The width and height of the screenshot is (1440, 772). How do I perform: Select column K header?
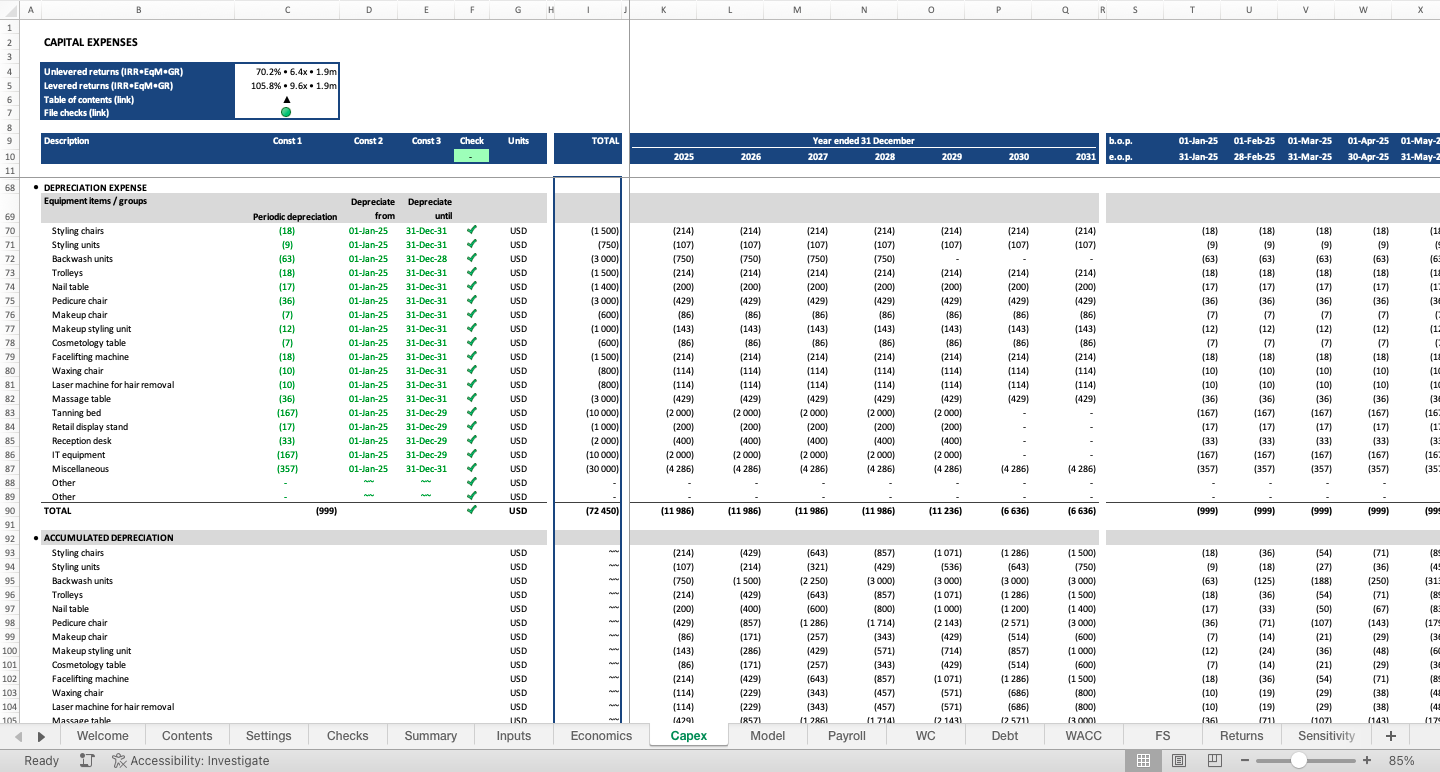point(664,10)
